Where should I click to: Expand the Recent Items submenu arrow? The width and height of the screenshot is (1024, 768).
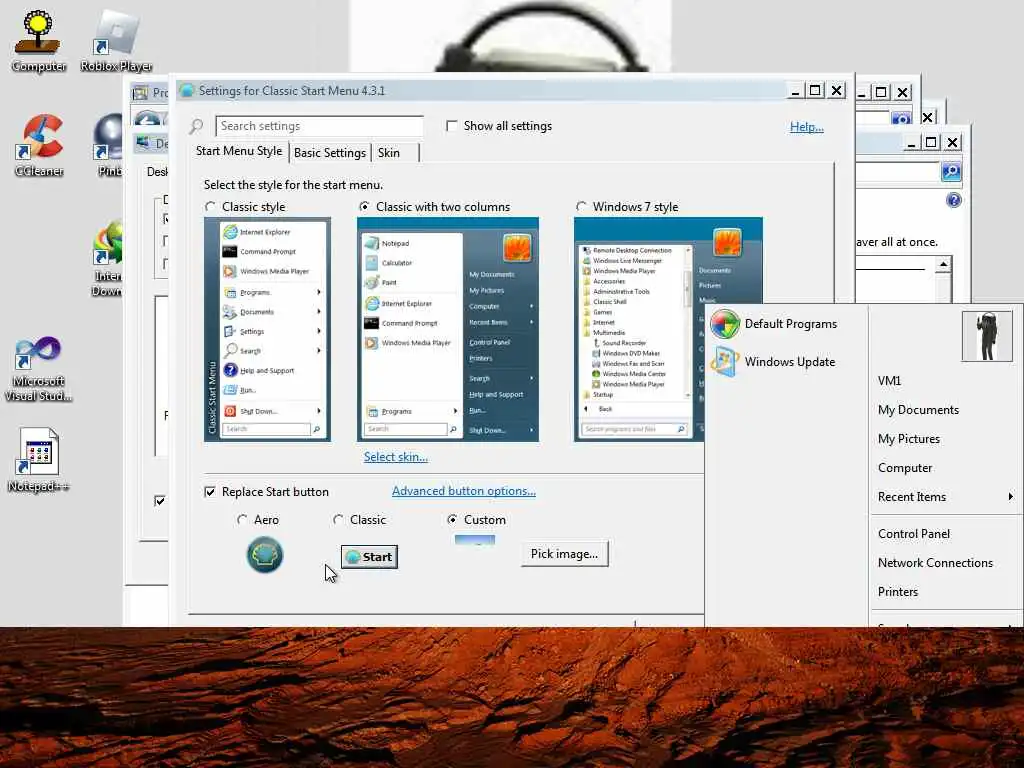coord(1010,497)
